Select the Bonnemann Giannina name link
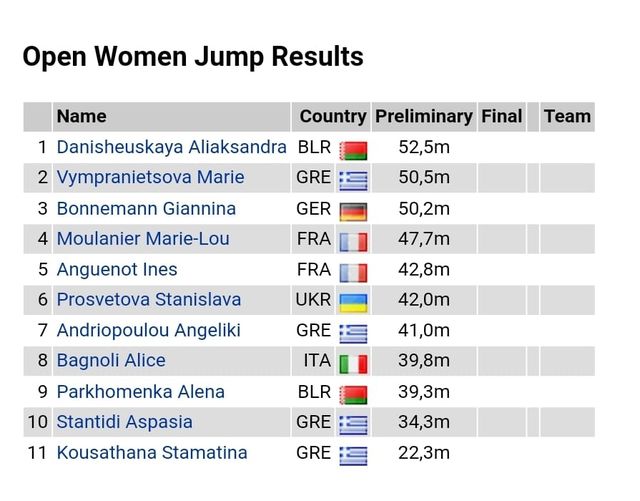 pyautogui.click(x=146, y=208)
